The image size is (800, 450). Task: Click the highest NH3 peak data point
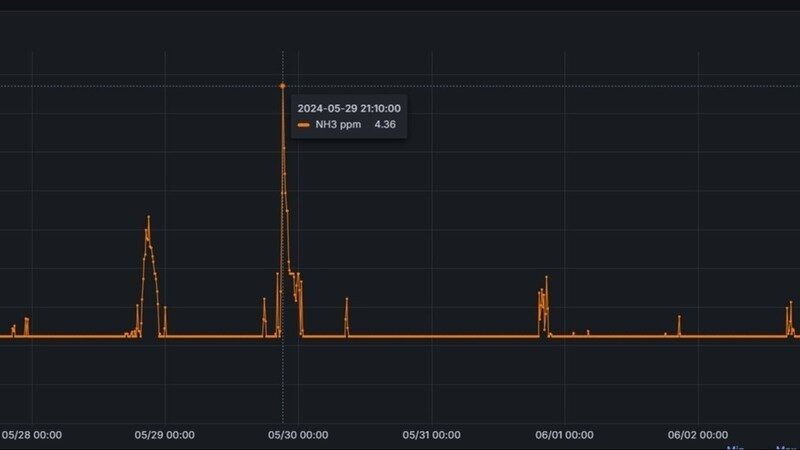pyautogui.click(x=282, y=87)
